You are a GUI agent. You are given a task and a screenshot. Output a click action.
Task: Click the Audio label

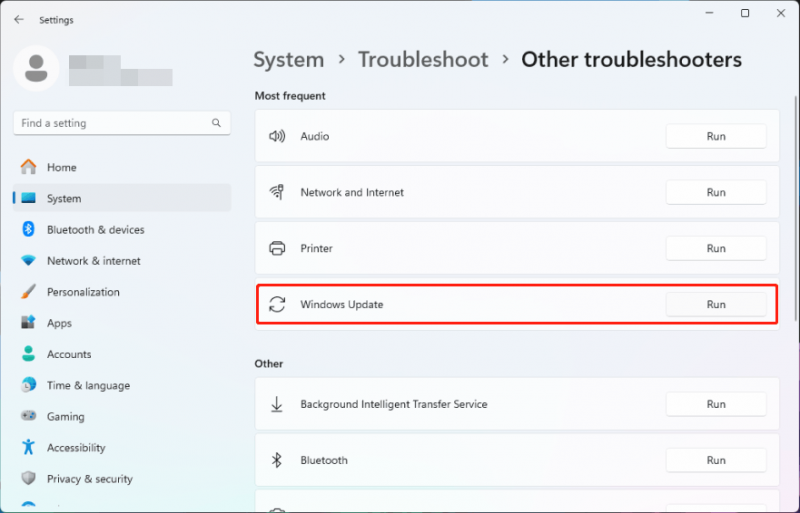(314, 136)
